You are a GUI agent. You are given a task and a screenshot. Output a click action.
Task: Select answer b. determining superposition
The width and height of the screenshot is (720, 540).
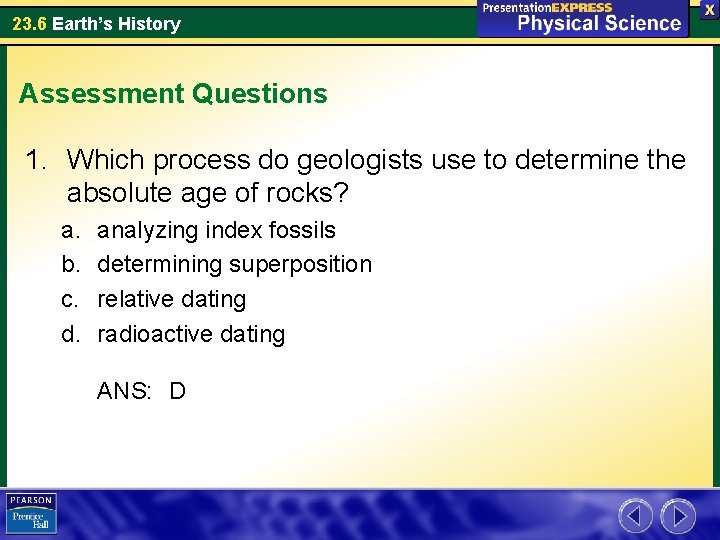pos(216,264)
